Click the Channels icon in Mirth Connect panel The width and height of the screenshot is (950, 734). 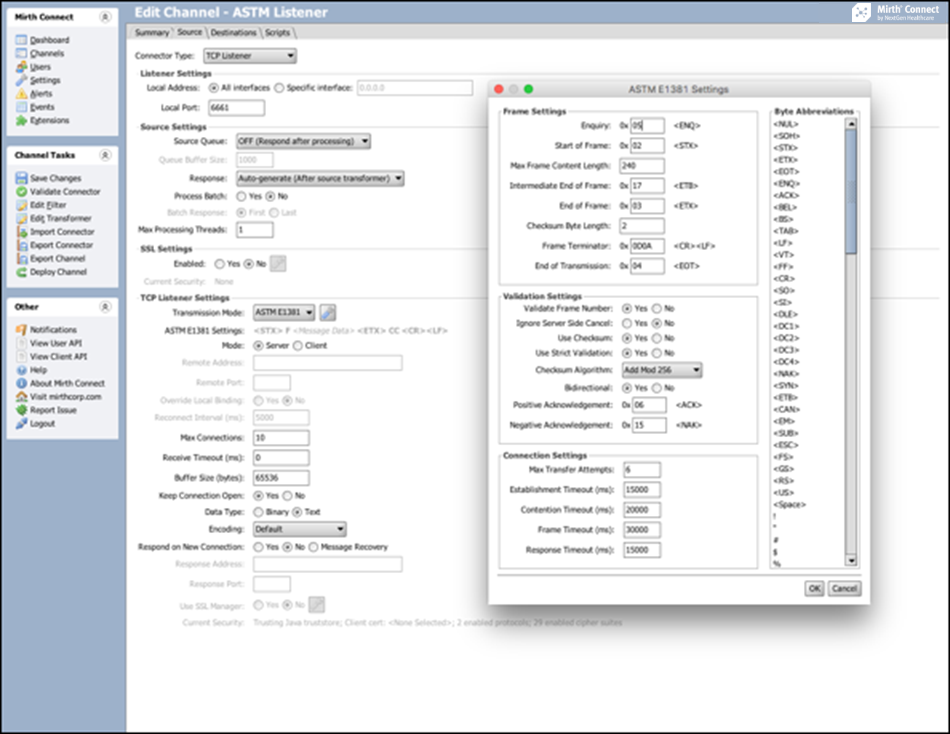[x=21, y=54]
